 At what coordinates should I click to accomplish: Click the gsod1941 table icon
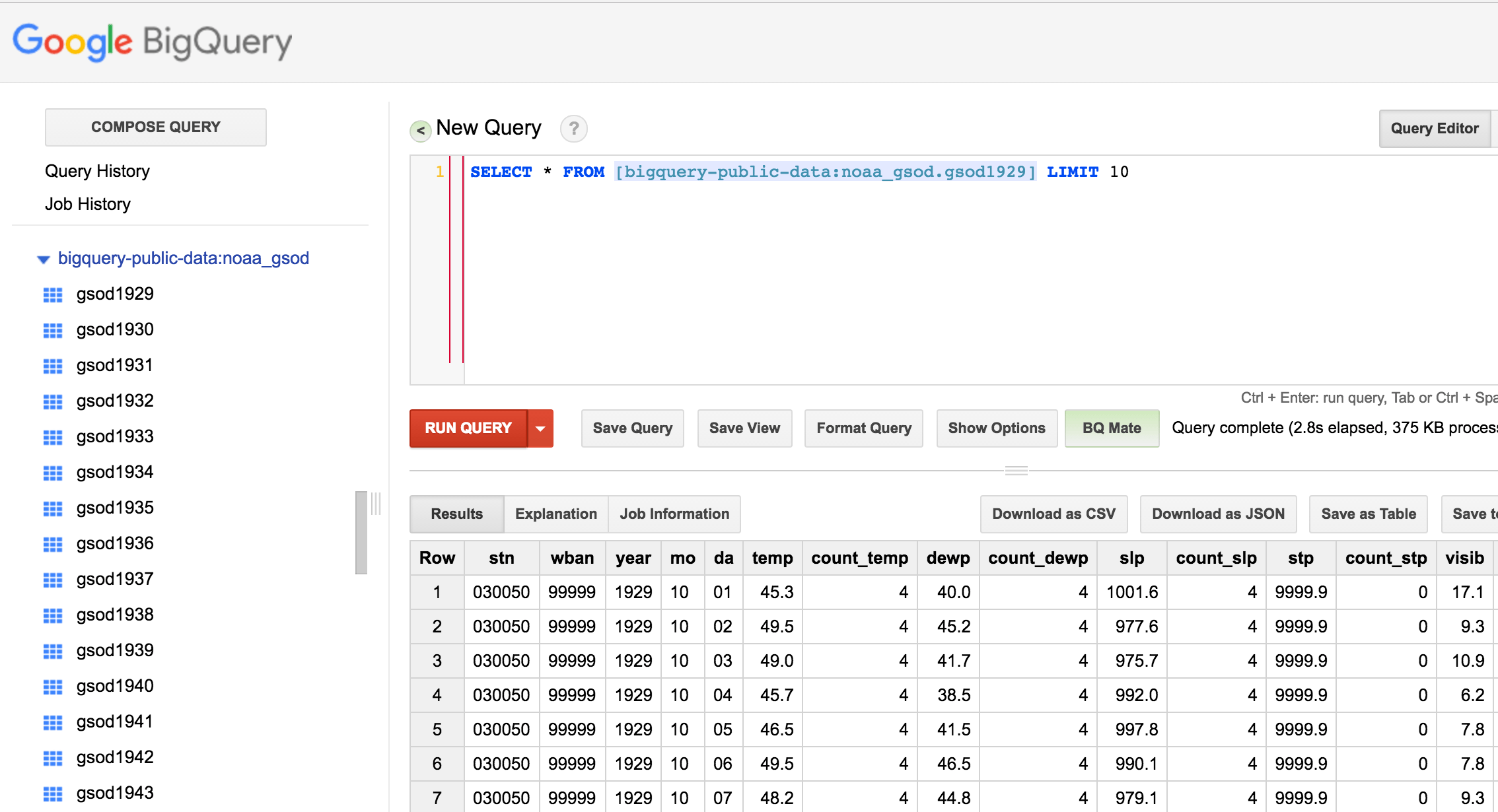point(53,722)
